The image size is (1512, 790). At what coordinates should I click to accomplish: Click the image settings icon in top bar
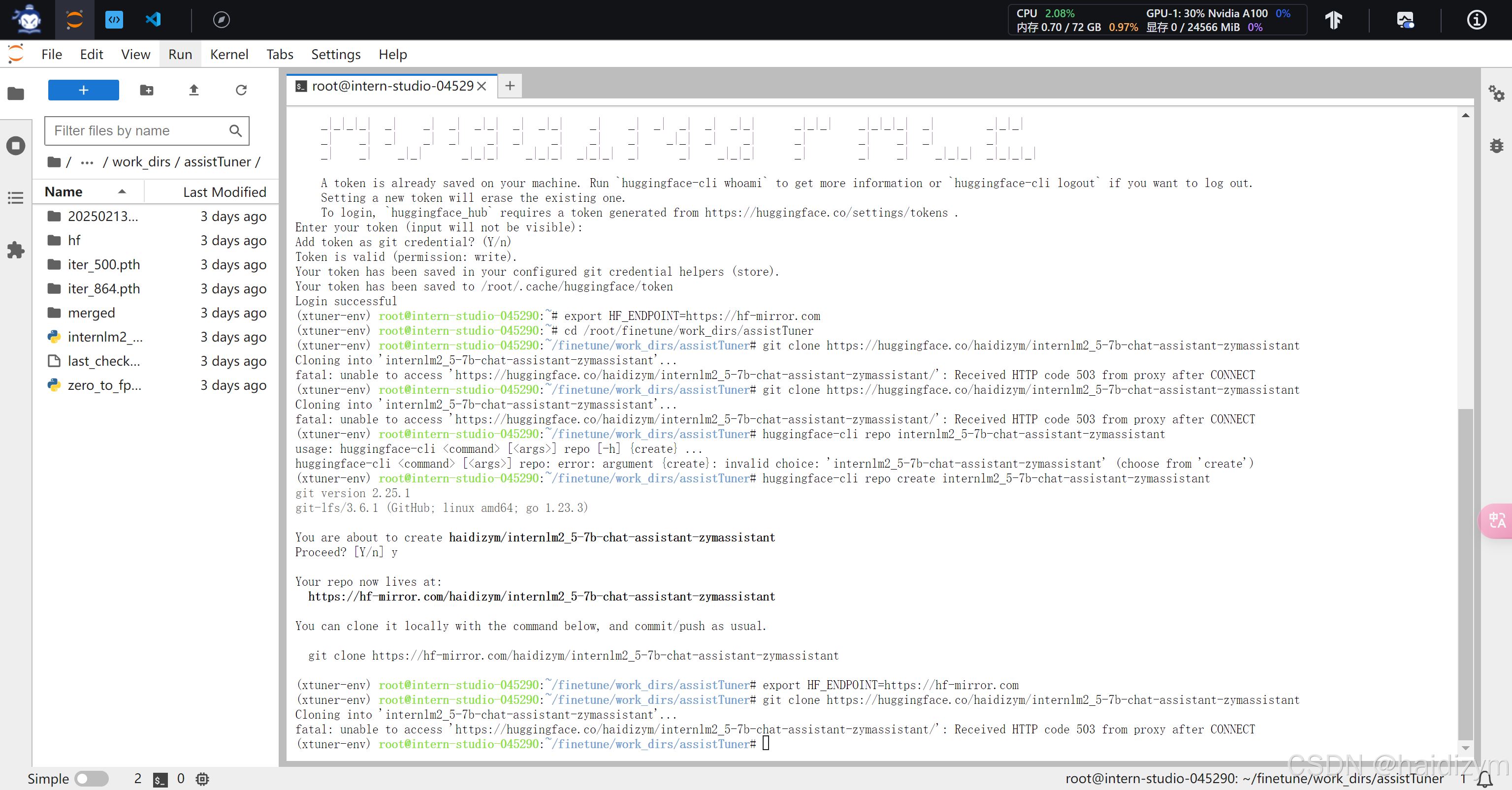[1405, 19]
